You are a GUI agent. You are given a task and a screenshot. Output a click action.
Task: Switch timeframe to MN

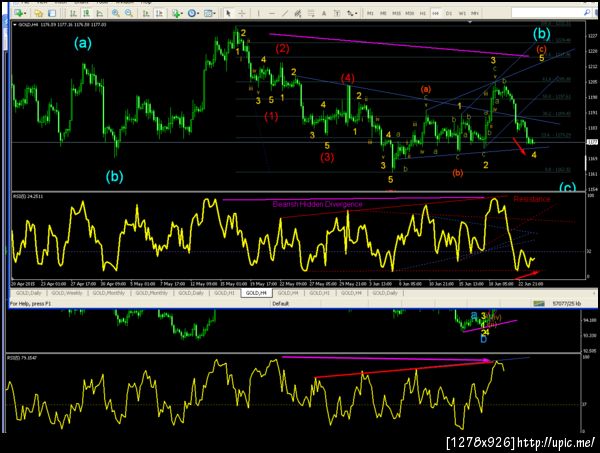(x=475, y=13)
